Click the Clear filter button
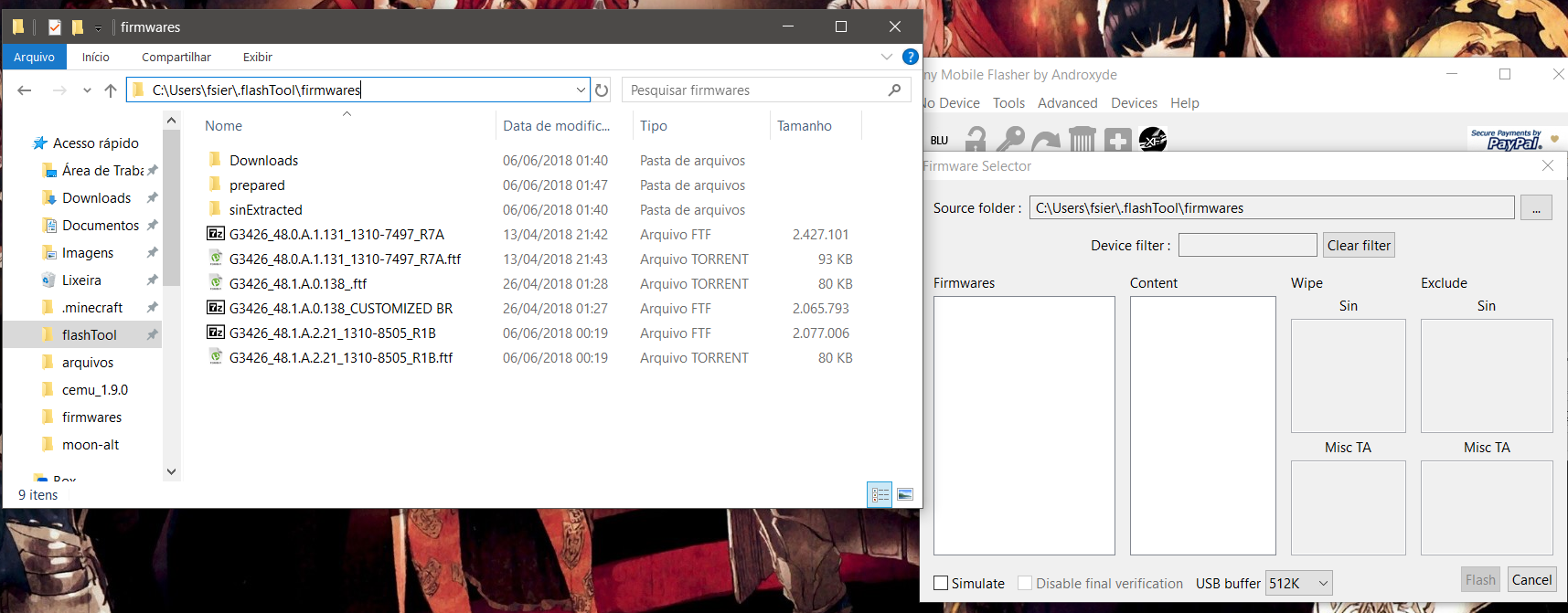Image resolution: width=1568 pixels, height=613 pixels. (x=1359, y=245)
